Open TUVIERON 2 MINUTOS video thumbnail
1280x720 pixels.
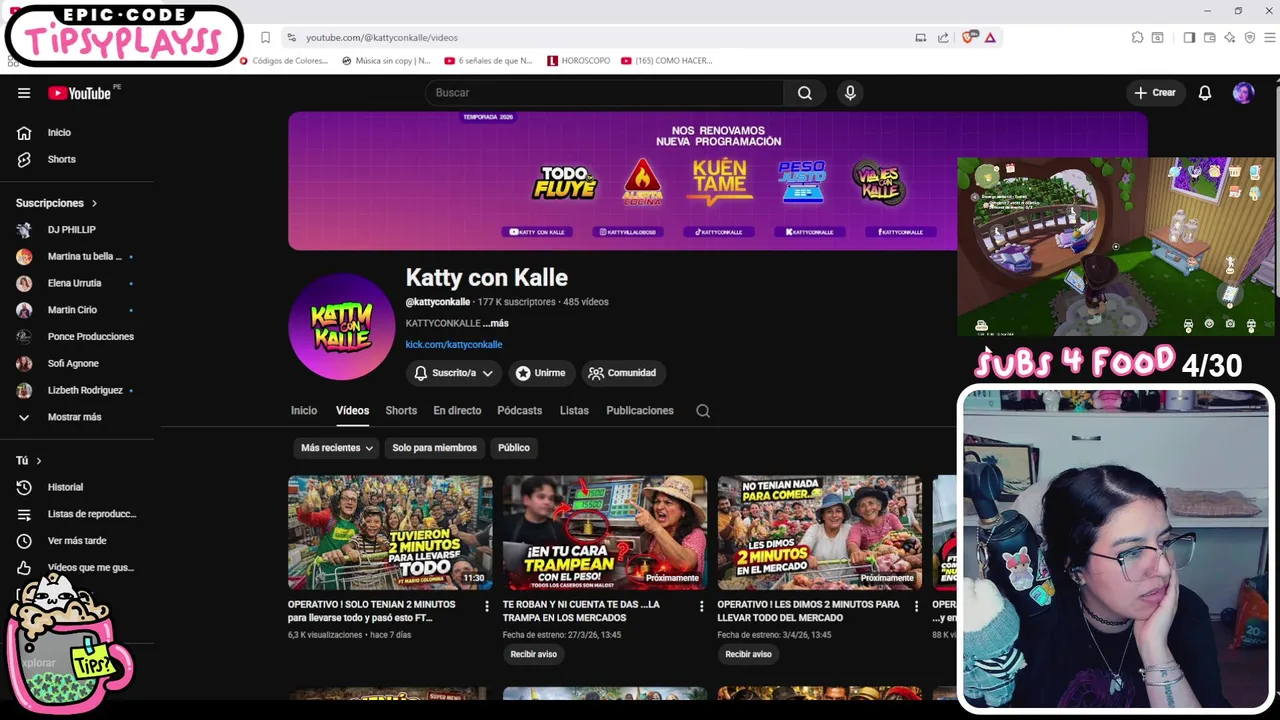point(390,533)
